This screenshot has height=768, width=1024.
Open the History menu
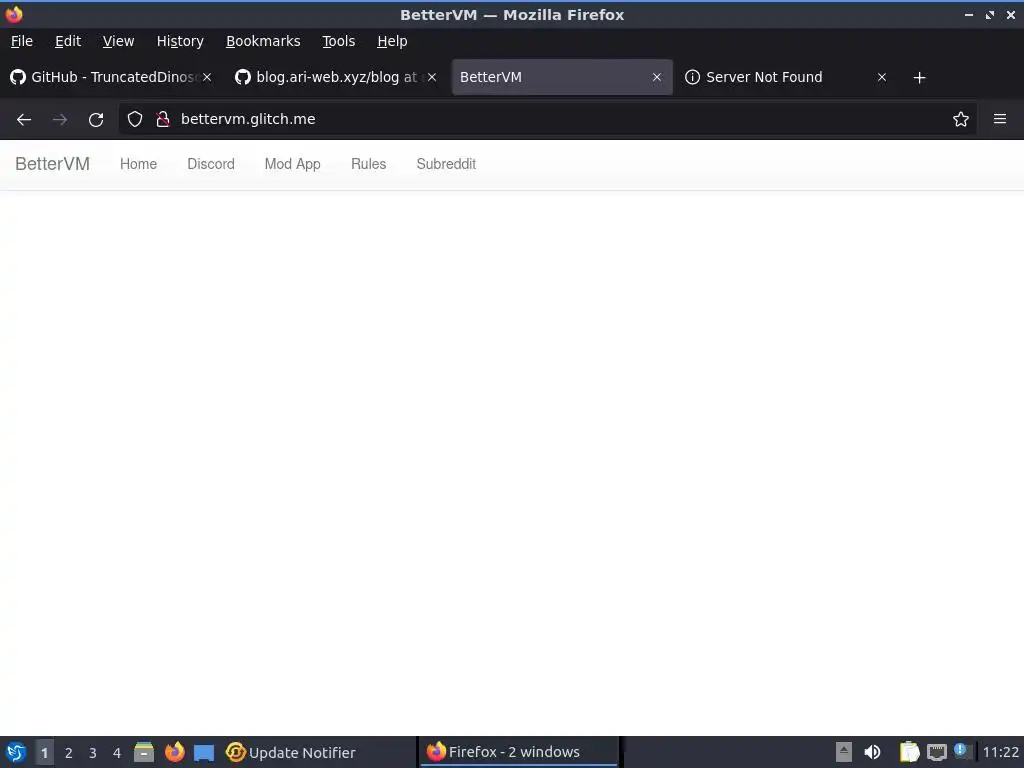(x=180, y=41)
